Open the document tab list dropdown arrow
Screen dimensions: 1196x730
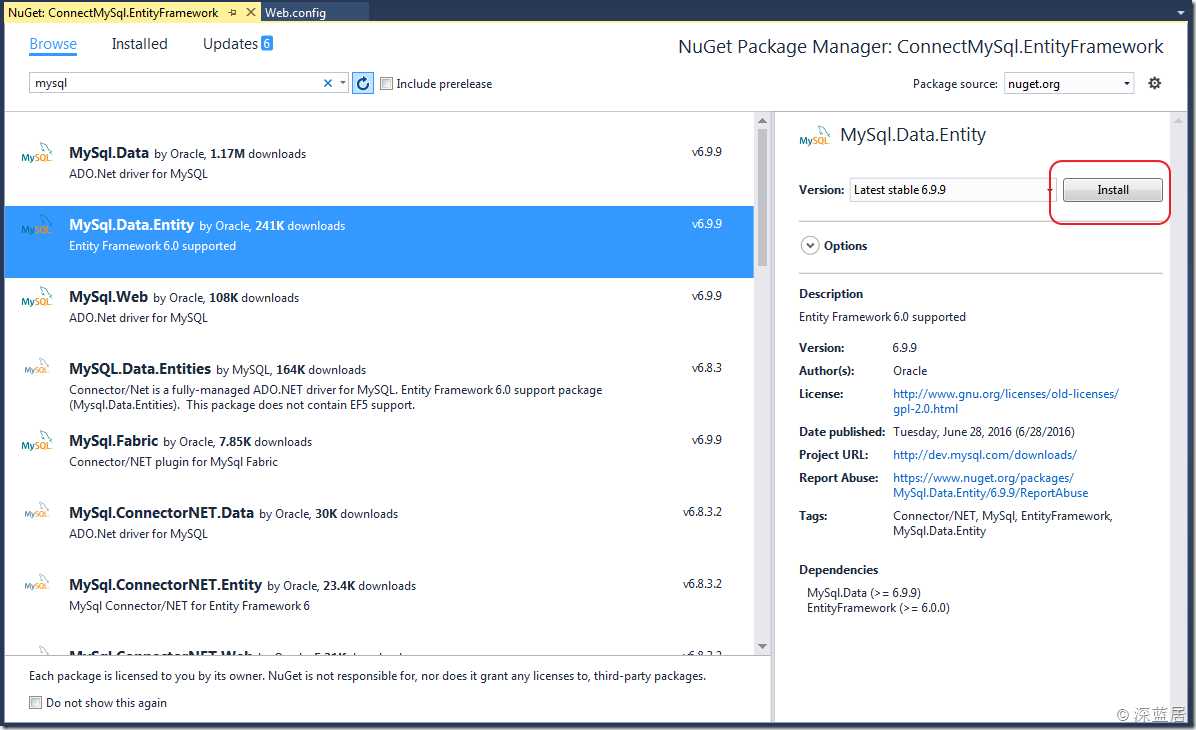(1181, 12)
